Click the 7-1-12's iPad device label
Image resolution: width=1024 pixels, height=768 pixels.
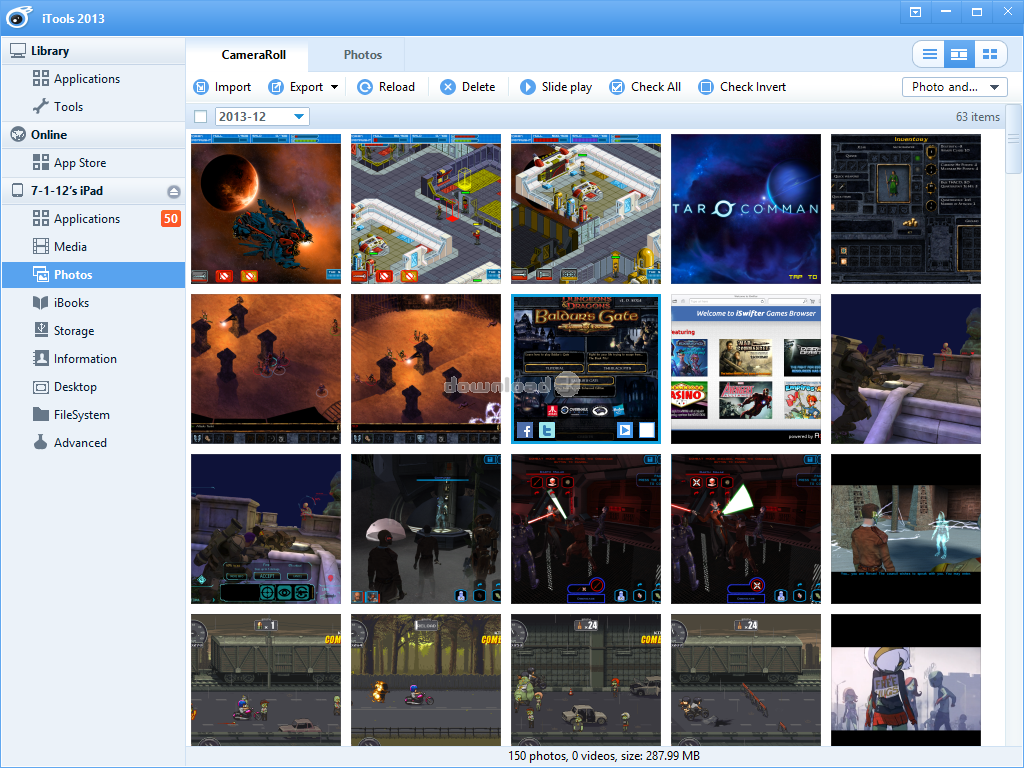pyautogui.click(x=67, y=191)
